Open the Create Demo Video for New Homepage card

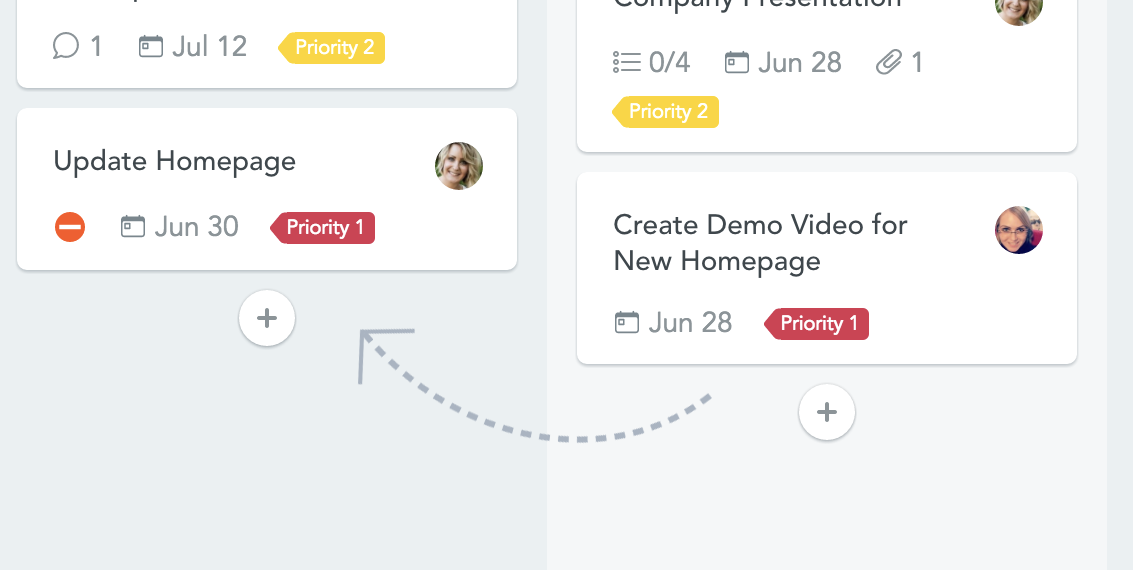pos(760,243)
